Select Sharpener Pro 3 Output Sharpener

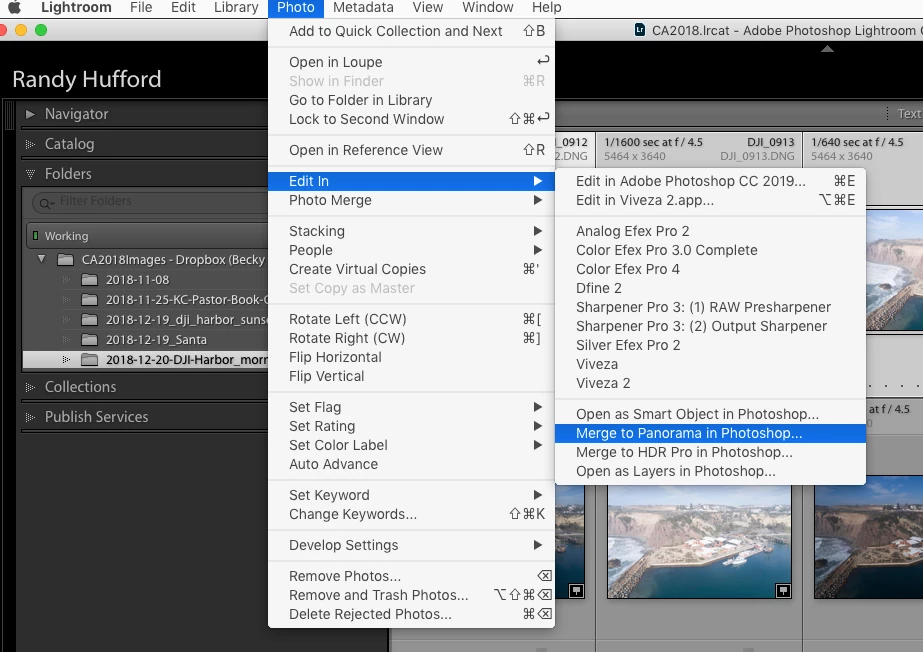click(710, 326)
